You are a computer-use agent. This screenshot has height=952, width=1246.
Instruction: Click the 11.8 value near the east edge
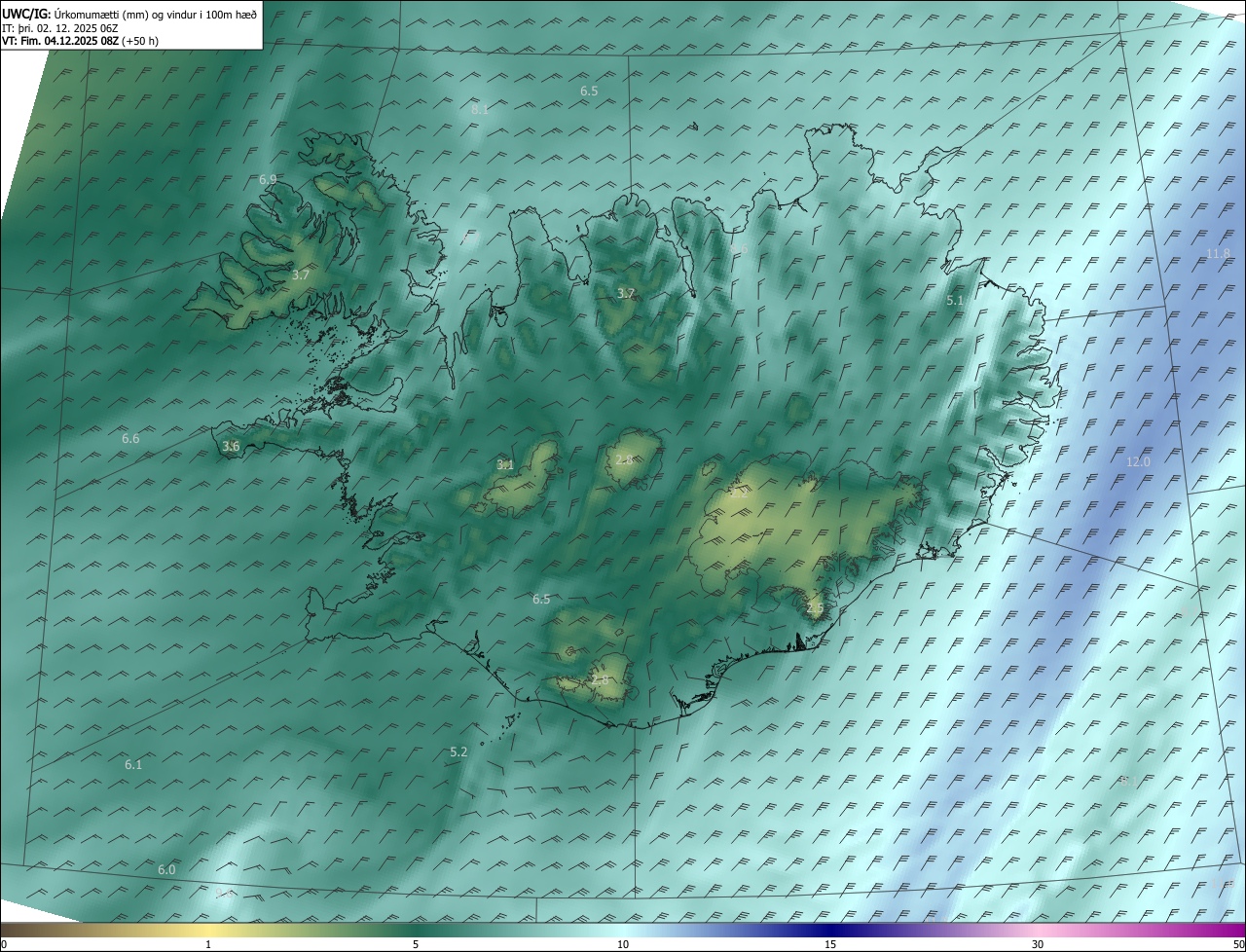click(x=1219, y=254)
